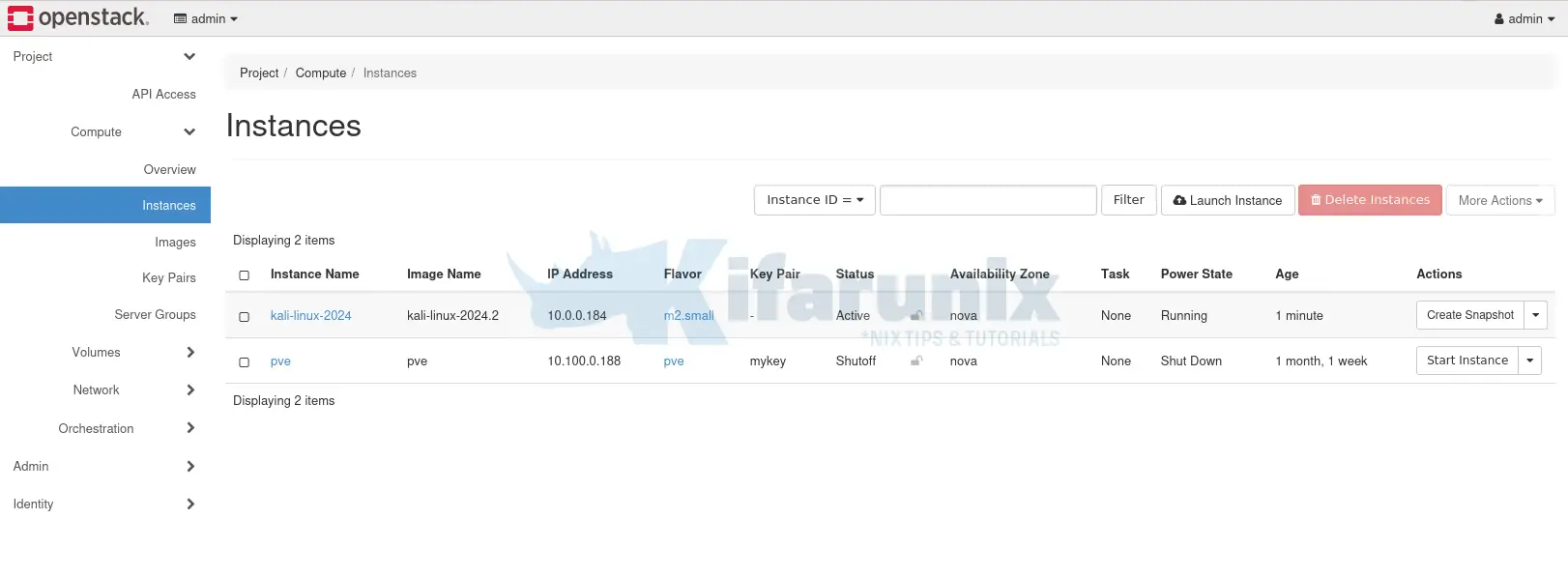1568x577 pixels.
Task: Select all instances with header checkbox
Action: (245, 275)
